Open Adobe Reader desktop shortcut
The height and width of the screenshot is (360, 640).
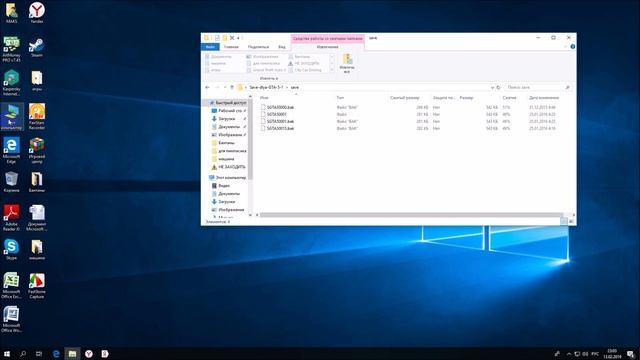pyautogui.click(x=11, y=218)
